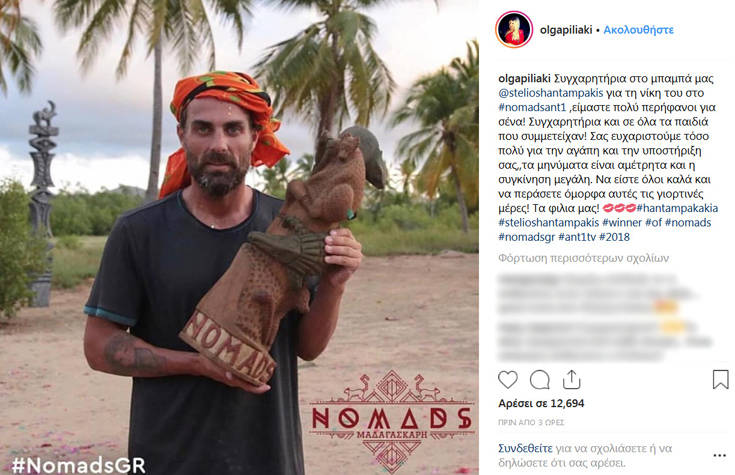Open the #2018 hashtag
The width and height of the screenshot is (735, 475).
click(x=615, y=237)
